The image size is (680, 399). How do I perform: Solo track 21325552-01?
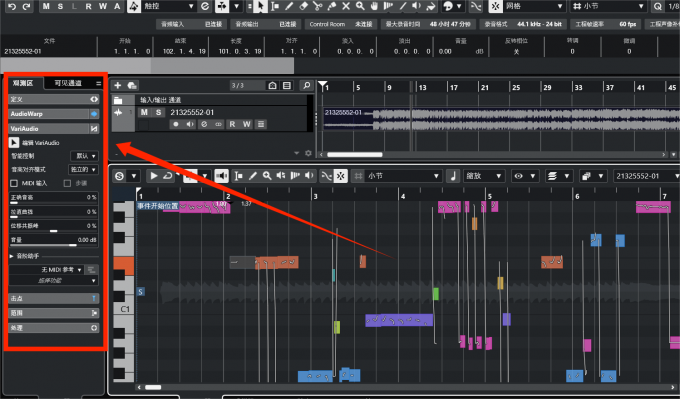[158, 112]
